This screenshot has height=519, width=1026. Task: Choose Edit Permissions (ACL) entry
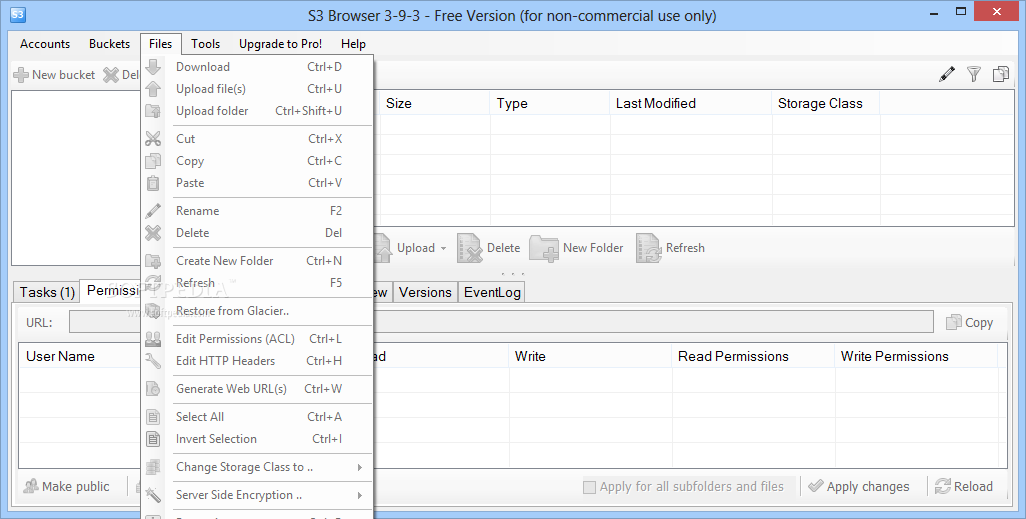click(x=257, y=339)
